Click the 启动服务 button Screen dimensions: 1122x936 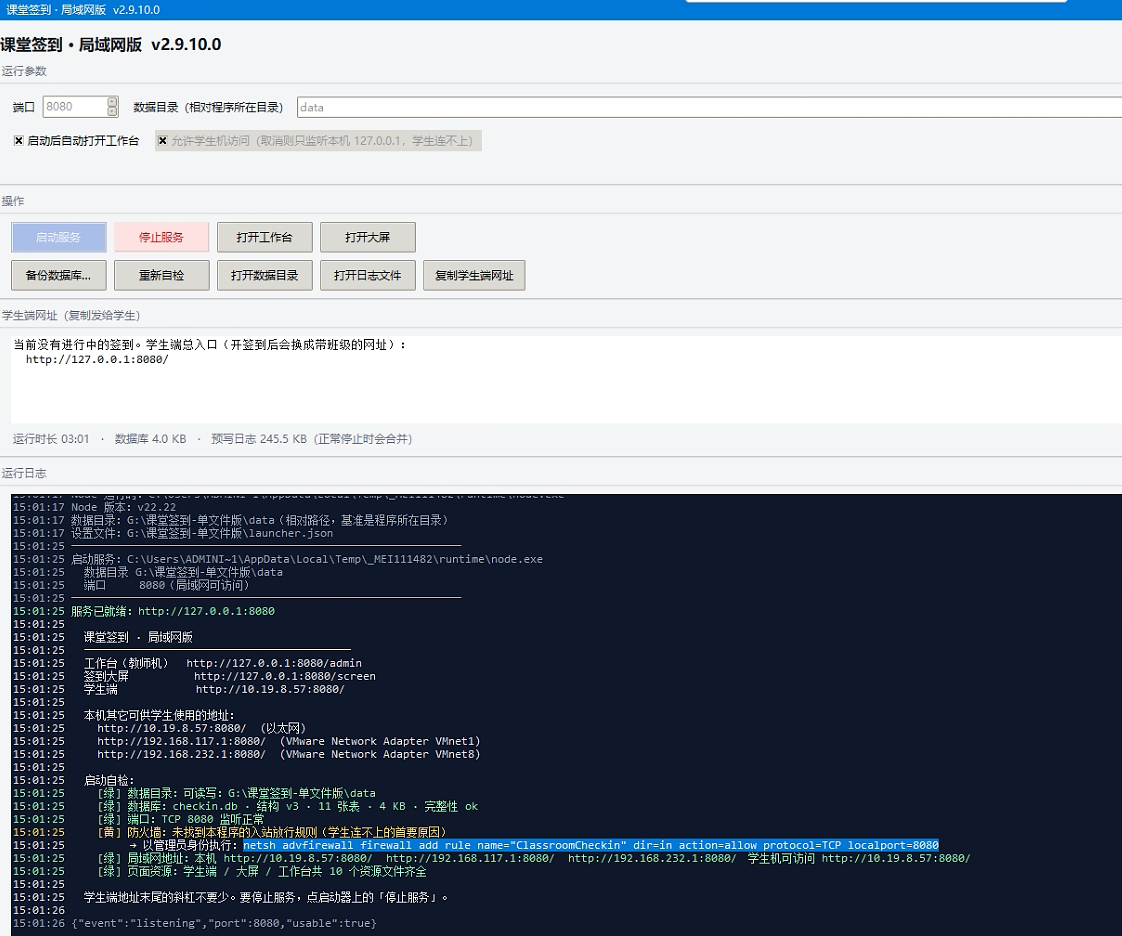tap(59, 237)
